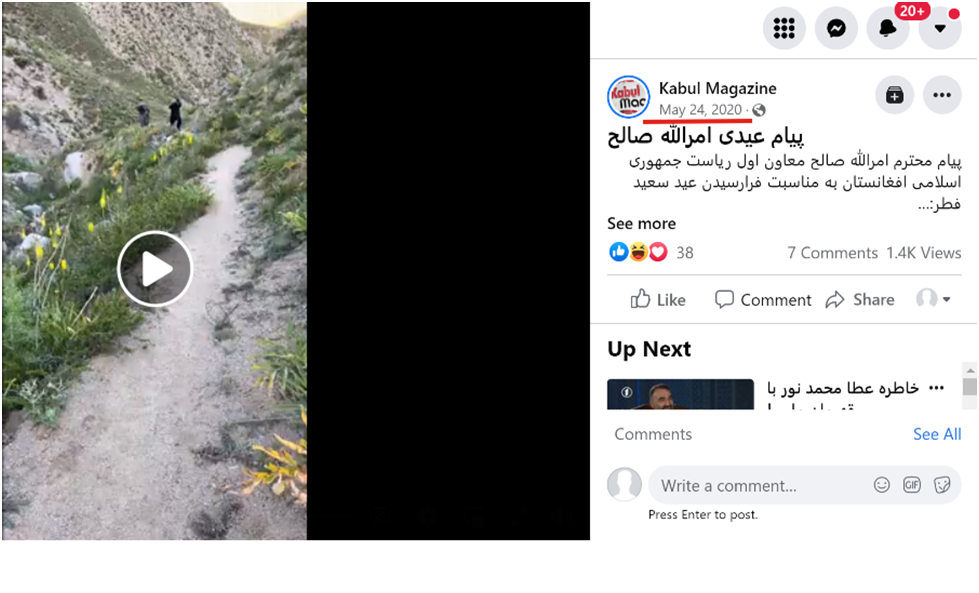Like the video post
This screenshot has width=979, height=593.
[657, 300]
